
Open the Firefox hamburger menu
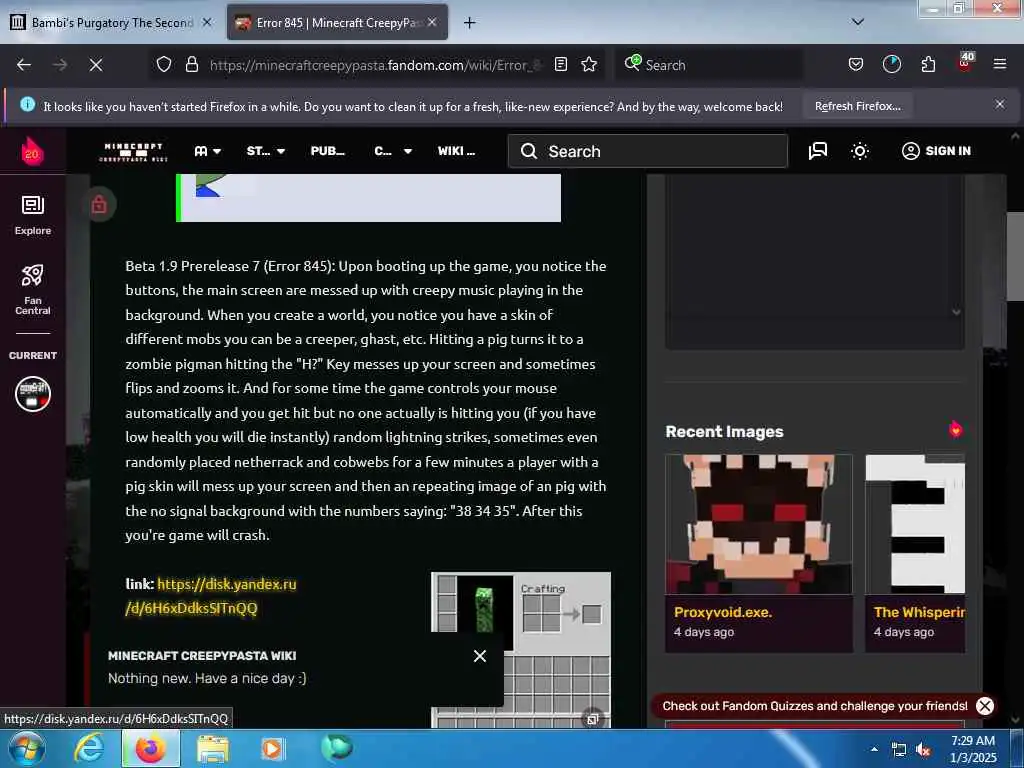tap(999, 64)
